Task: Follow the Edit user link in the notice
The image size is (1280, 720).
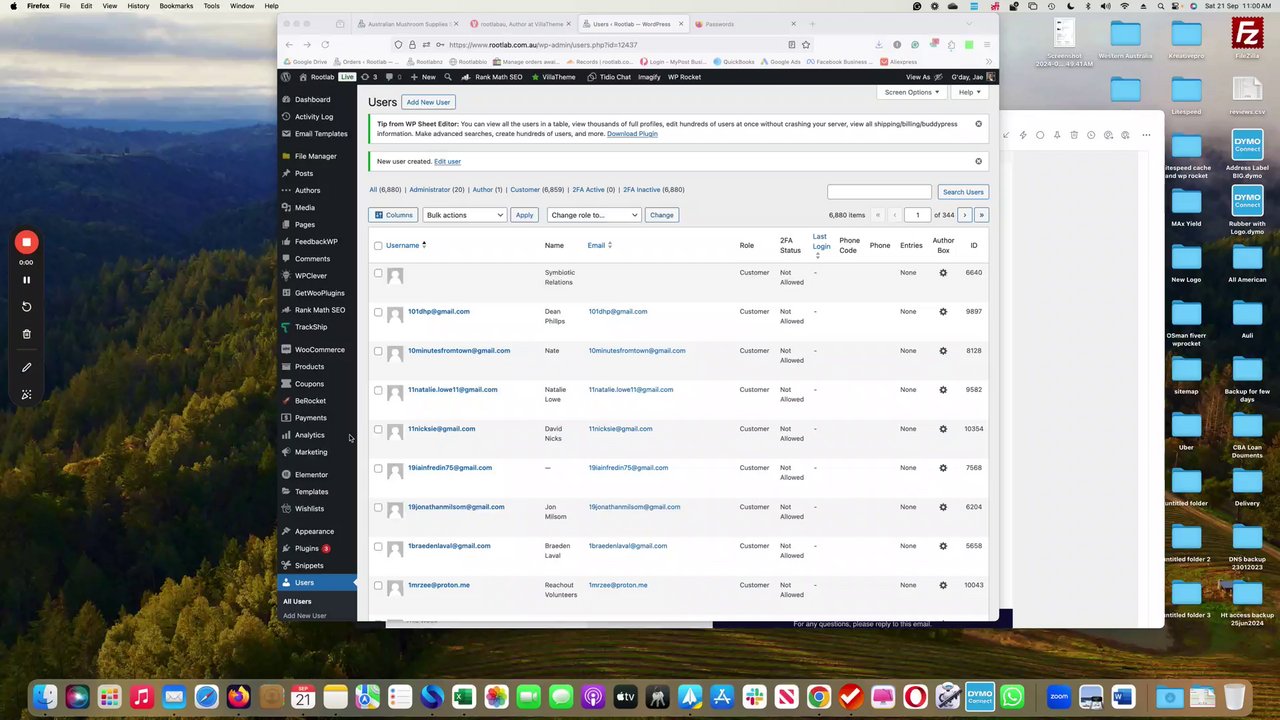Action: pos(447,161)
